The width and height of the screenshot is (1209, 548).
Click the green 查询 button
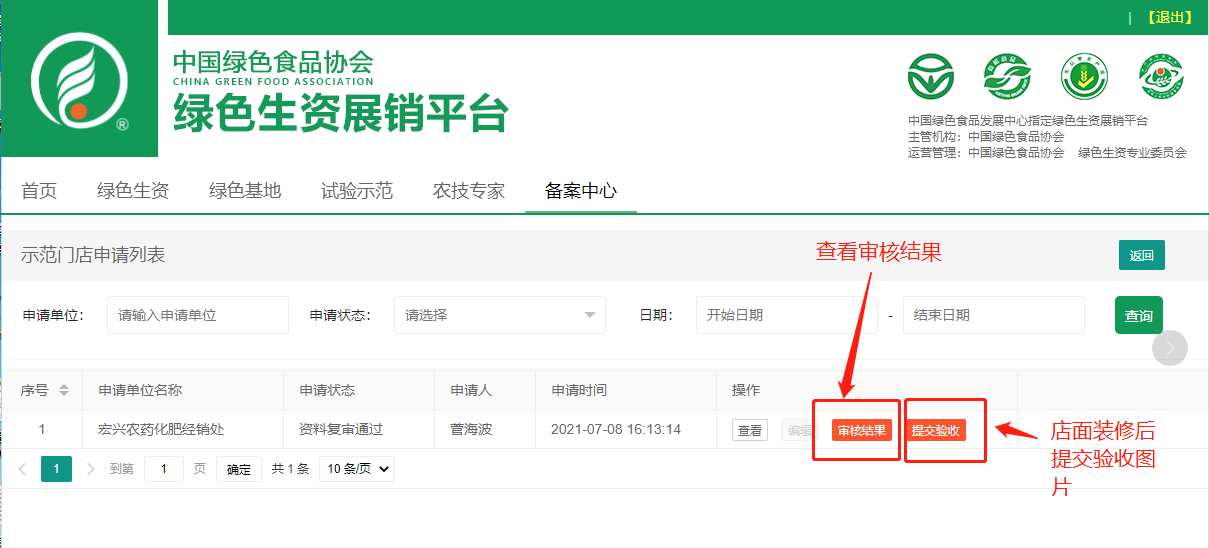pyautogui.click(x=1138, y=315)
